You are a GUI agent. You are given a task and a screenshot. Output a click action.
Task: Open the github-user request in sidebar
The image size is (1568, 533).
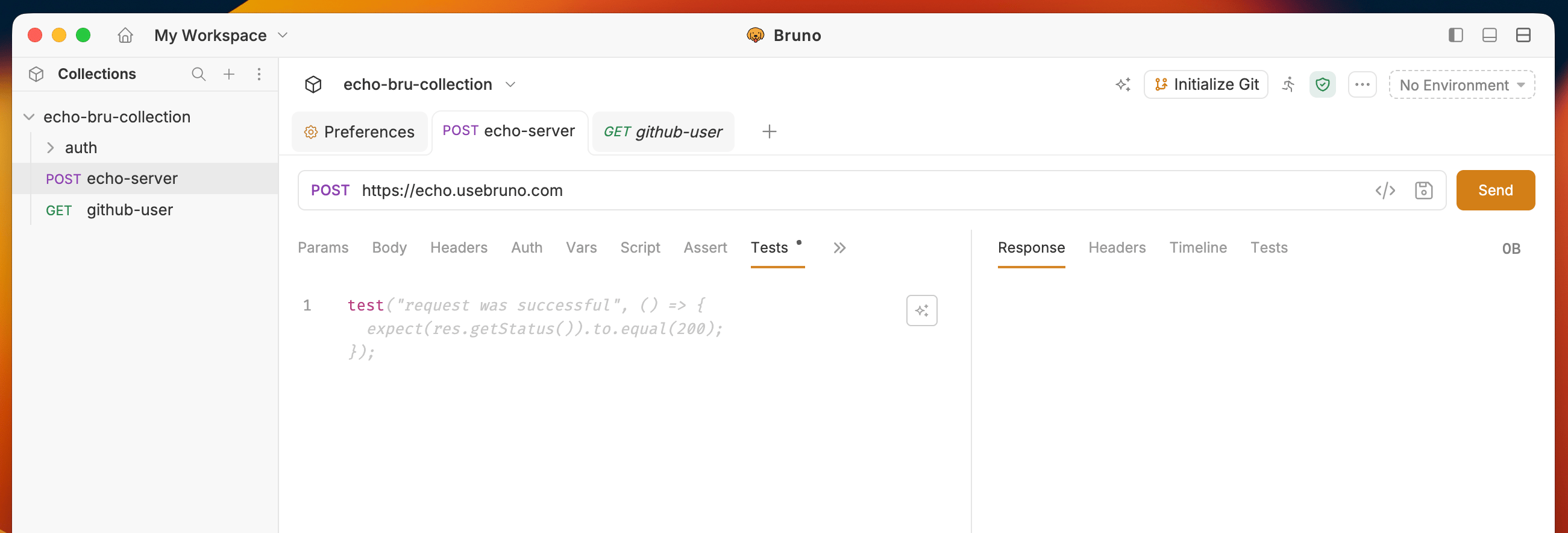coord(145,210)
